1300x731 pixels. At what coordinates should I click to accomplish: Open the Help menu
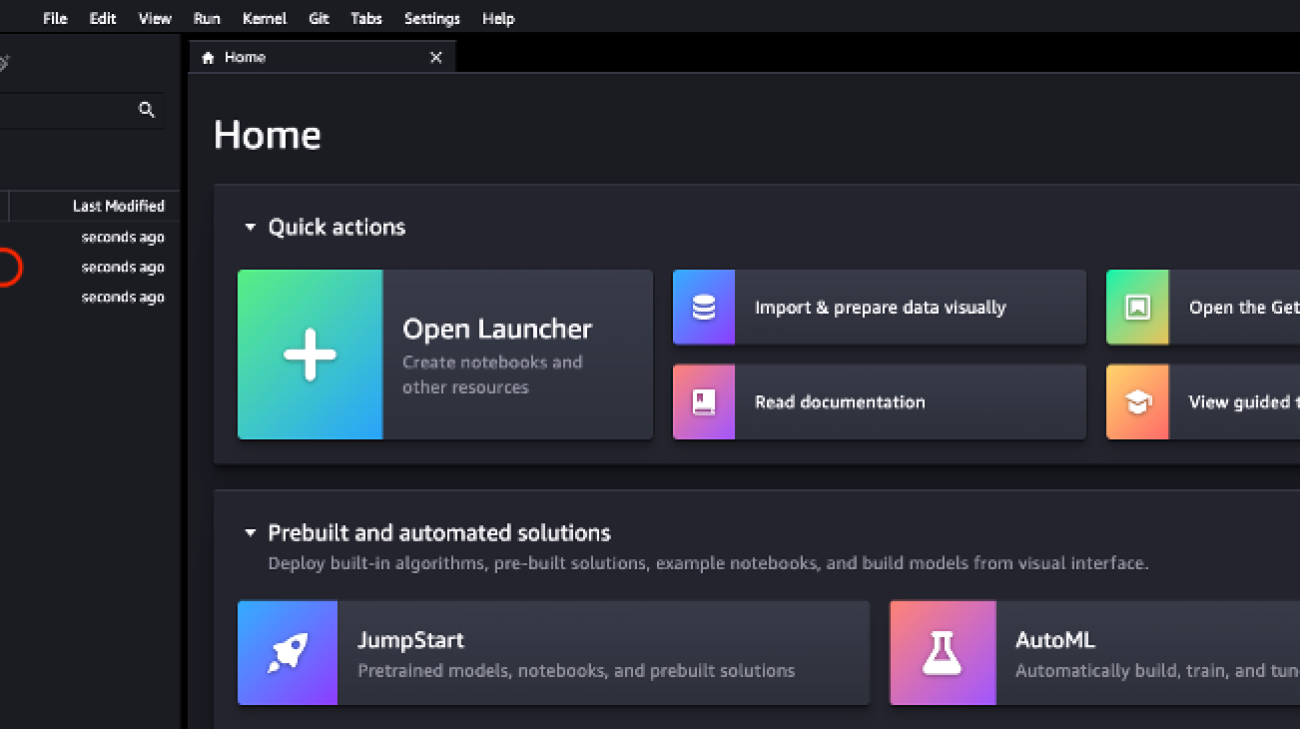(498, 18)
